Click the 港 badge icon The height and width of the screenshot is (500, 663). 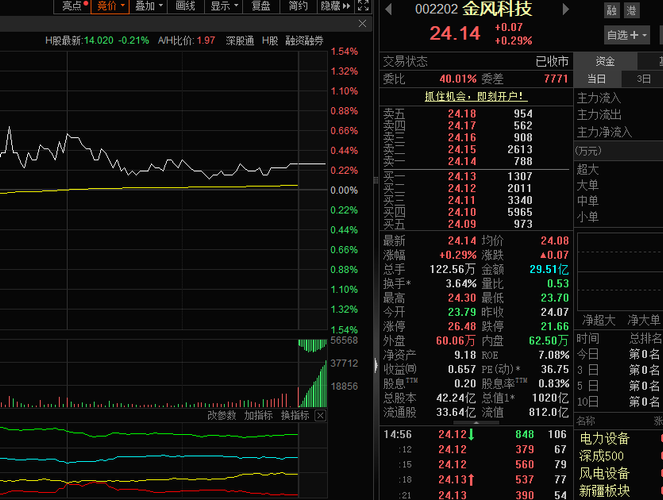(x=631, y=10)
